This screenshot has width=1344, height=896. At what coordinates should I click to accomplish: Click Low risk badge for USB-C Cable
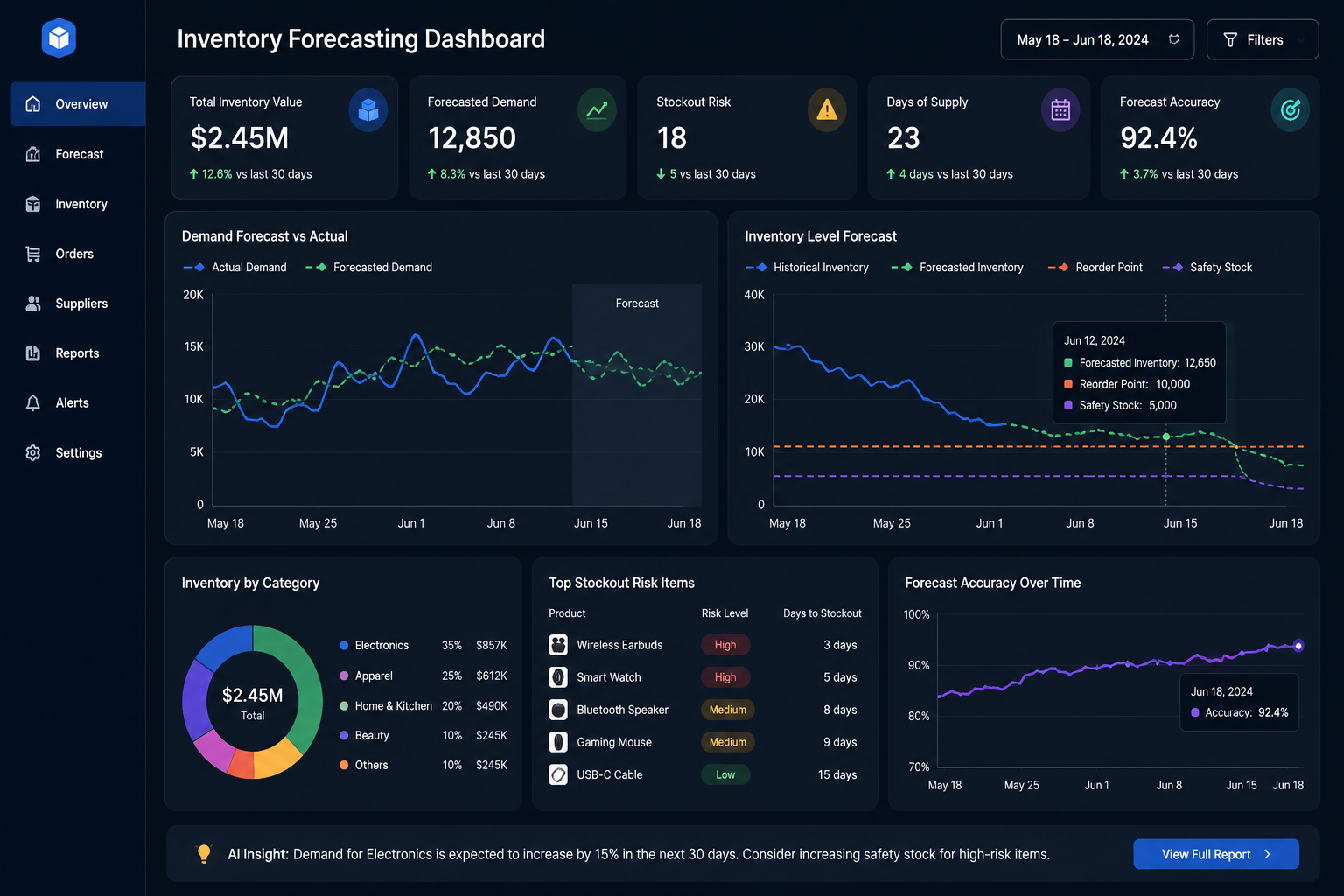[x=725, y=774]
